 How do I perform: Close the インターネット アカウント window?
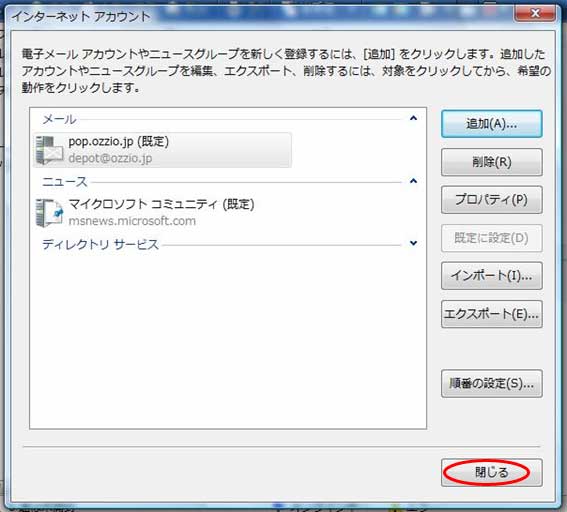click(535, 13)
